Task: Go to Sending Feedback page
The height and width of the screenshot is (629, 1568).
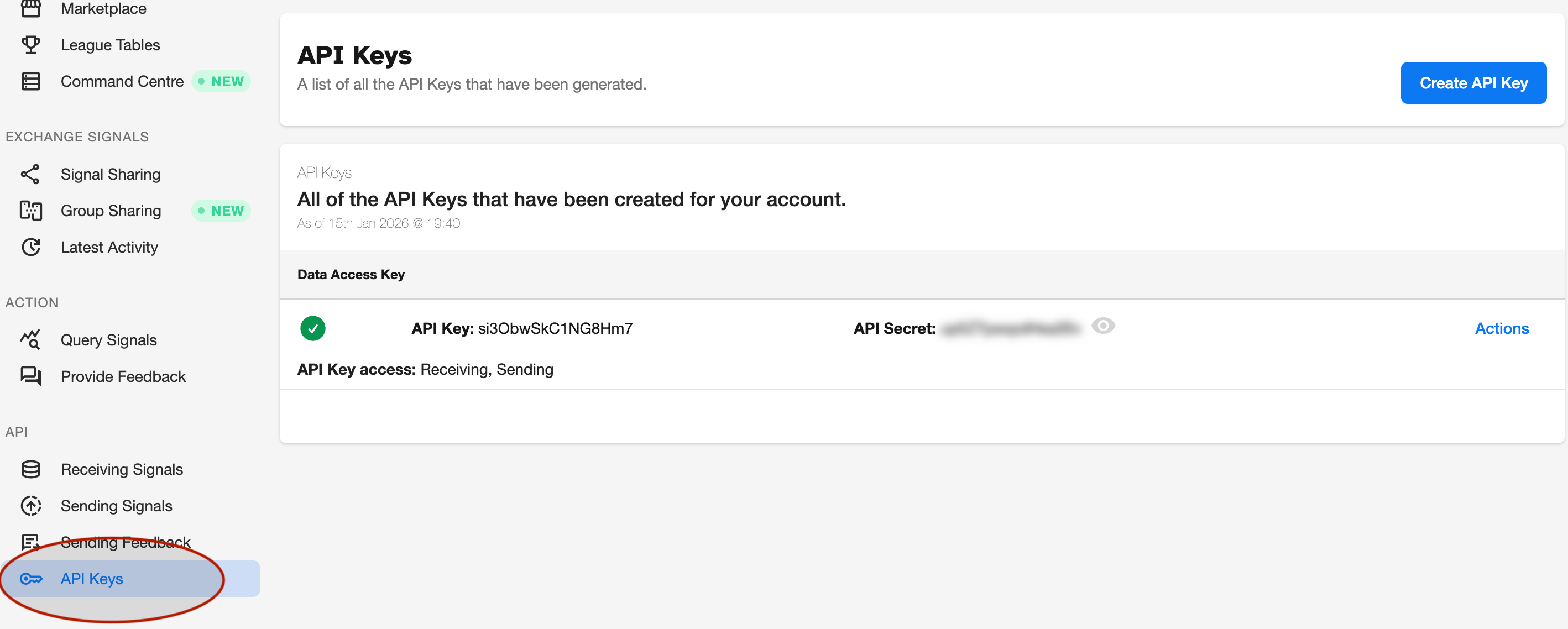Action: [126, 543]
